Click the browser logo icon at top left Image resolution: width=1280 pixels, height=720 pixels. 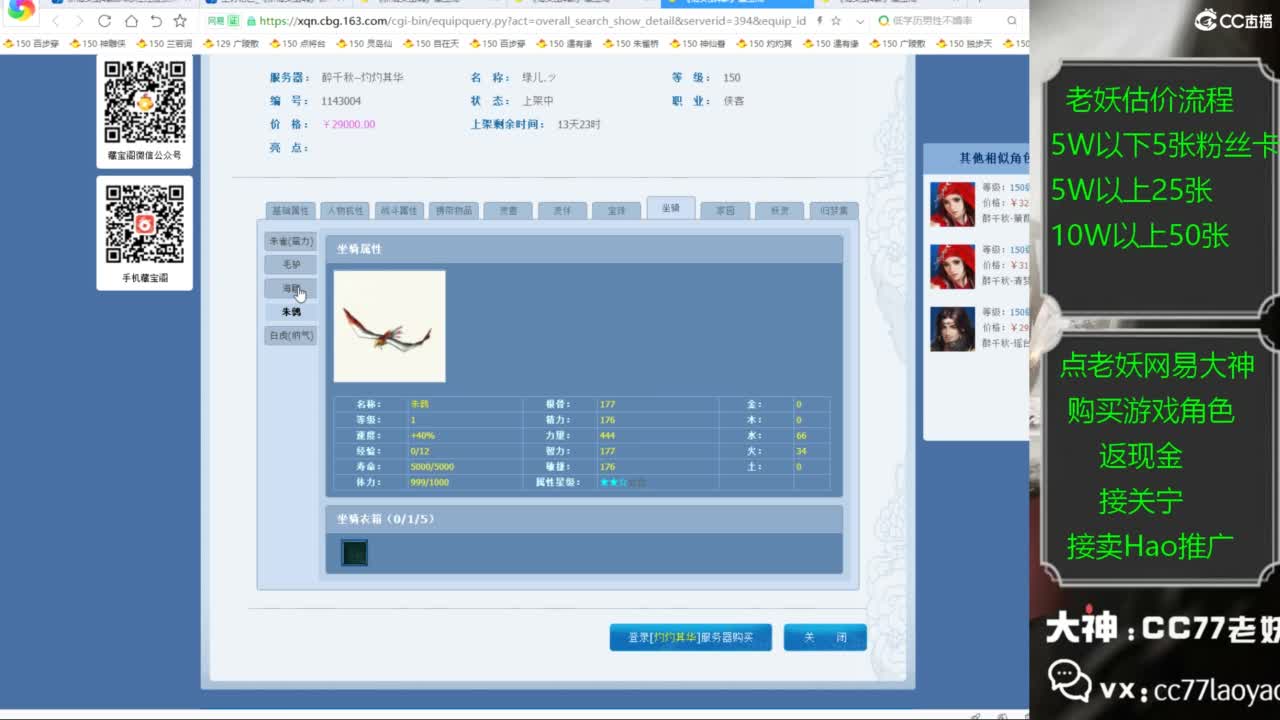(20, 12)
